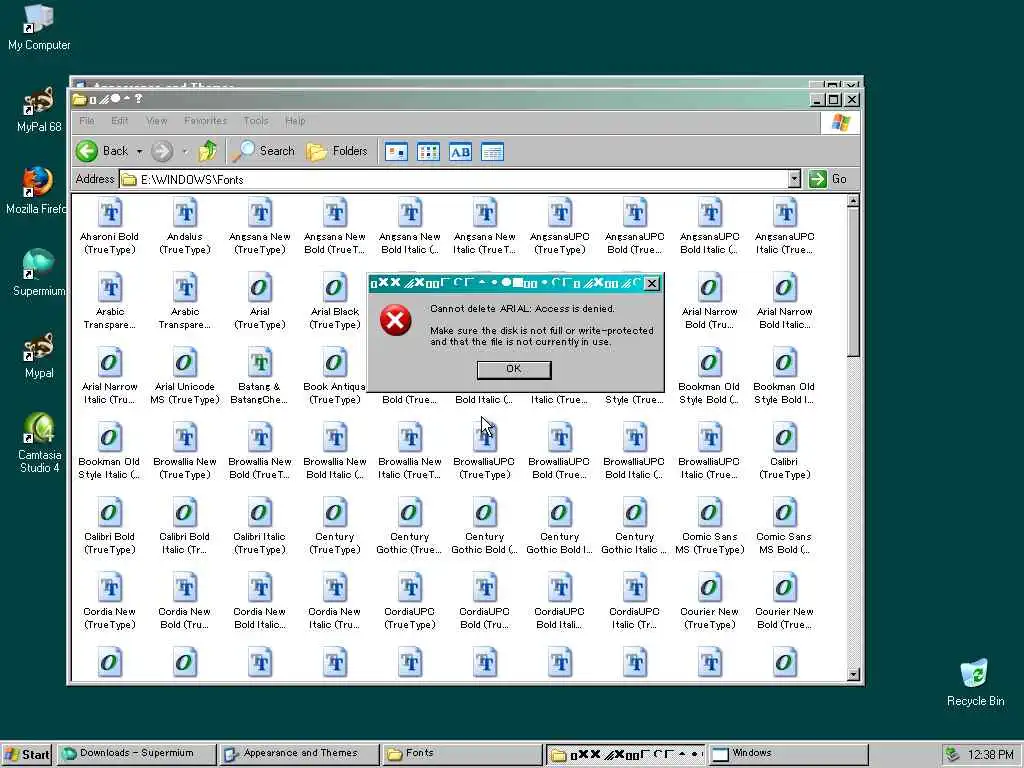Click the Forward arrow toolbar button
Viewport: 1024px width, 768px height.
[x=162, y=152]
